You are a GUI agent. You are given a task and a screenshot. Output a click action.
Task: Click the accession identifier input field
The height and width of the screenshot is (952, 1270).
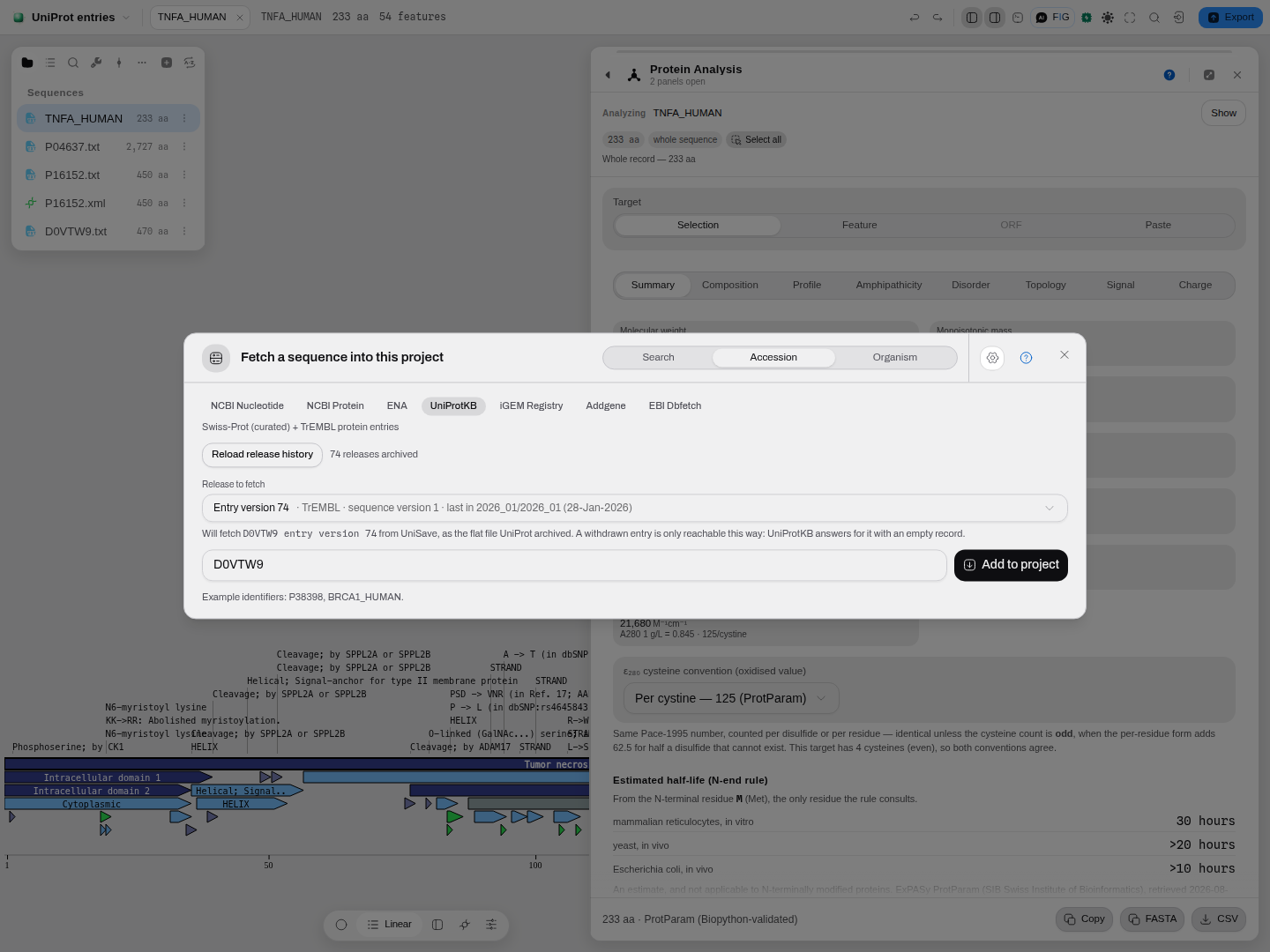[x=574, y=565]
